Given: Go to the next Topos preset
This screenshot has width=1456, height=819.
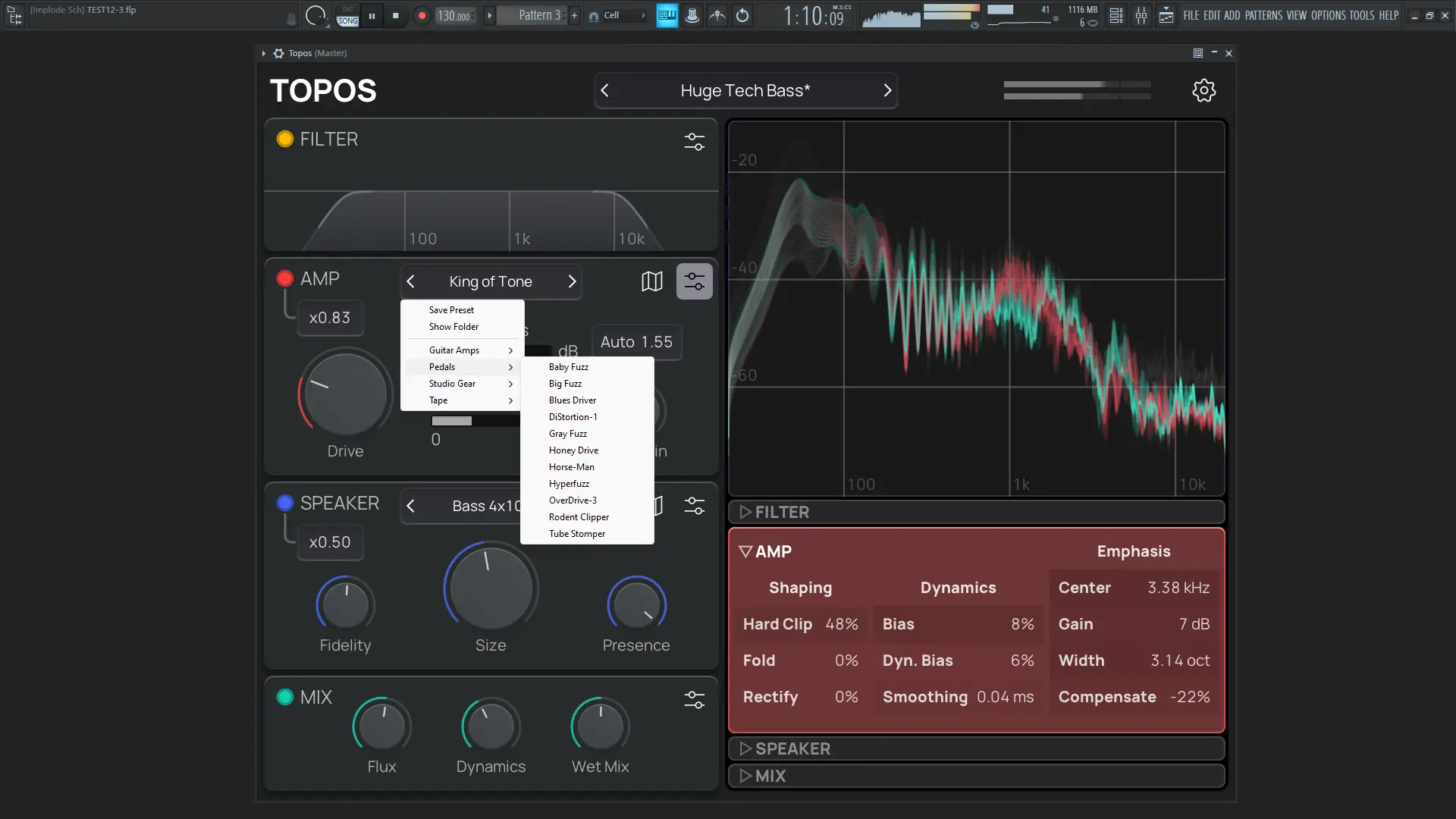Looking at the screenshot, I should coord(887,91).
